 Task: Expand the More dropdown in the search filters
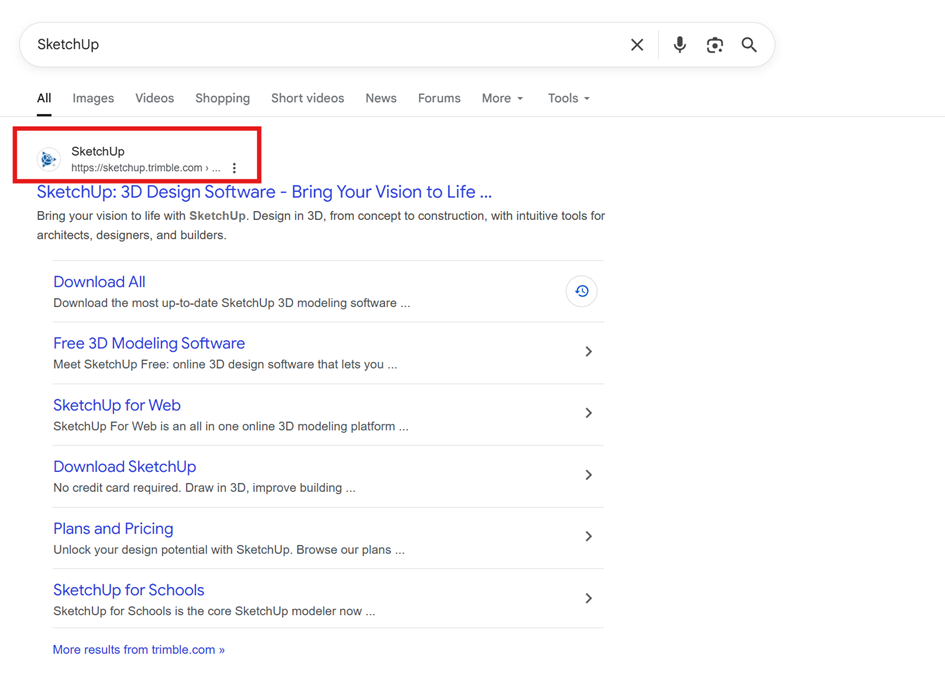point(502,98)
